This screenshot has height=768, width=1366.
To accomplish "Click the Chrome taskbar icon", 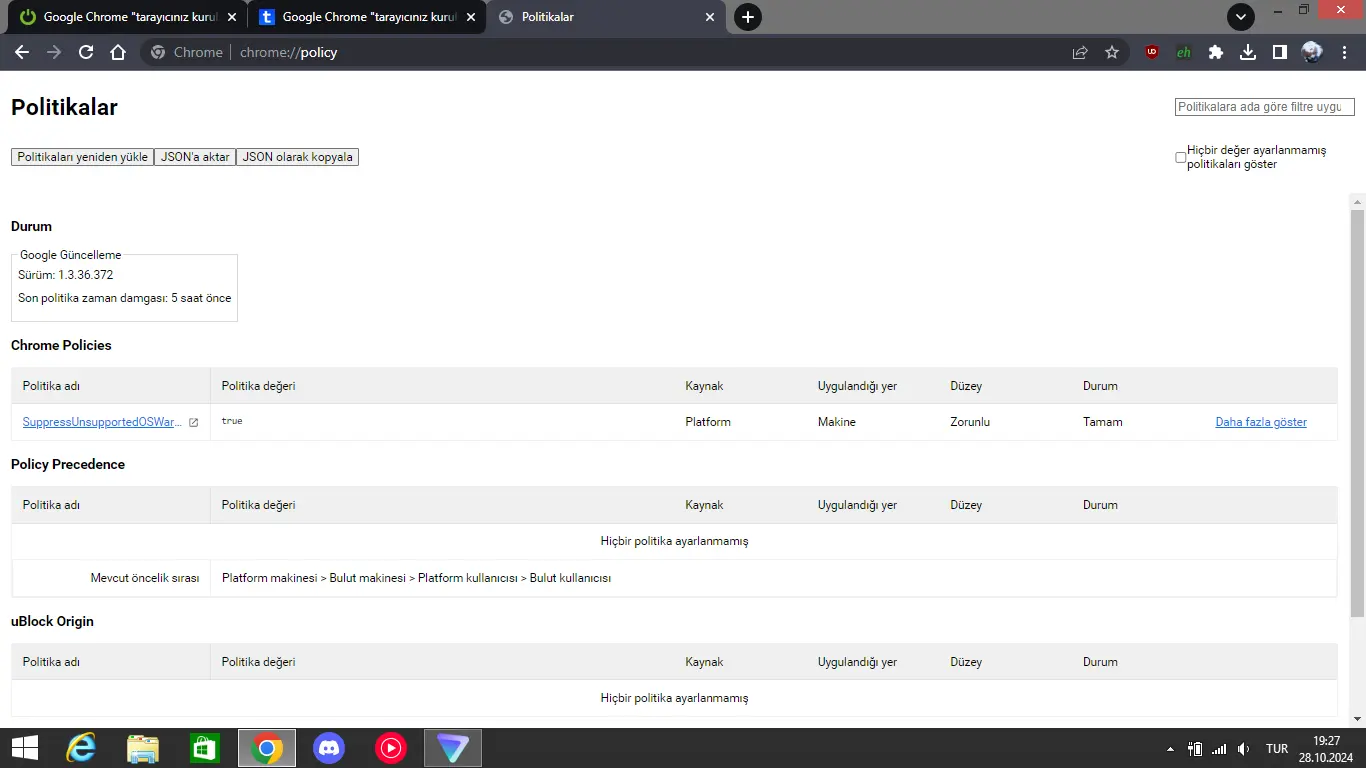I will click(x=267, y=748).
